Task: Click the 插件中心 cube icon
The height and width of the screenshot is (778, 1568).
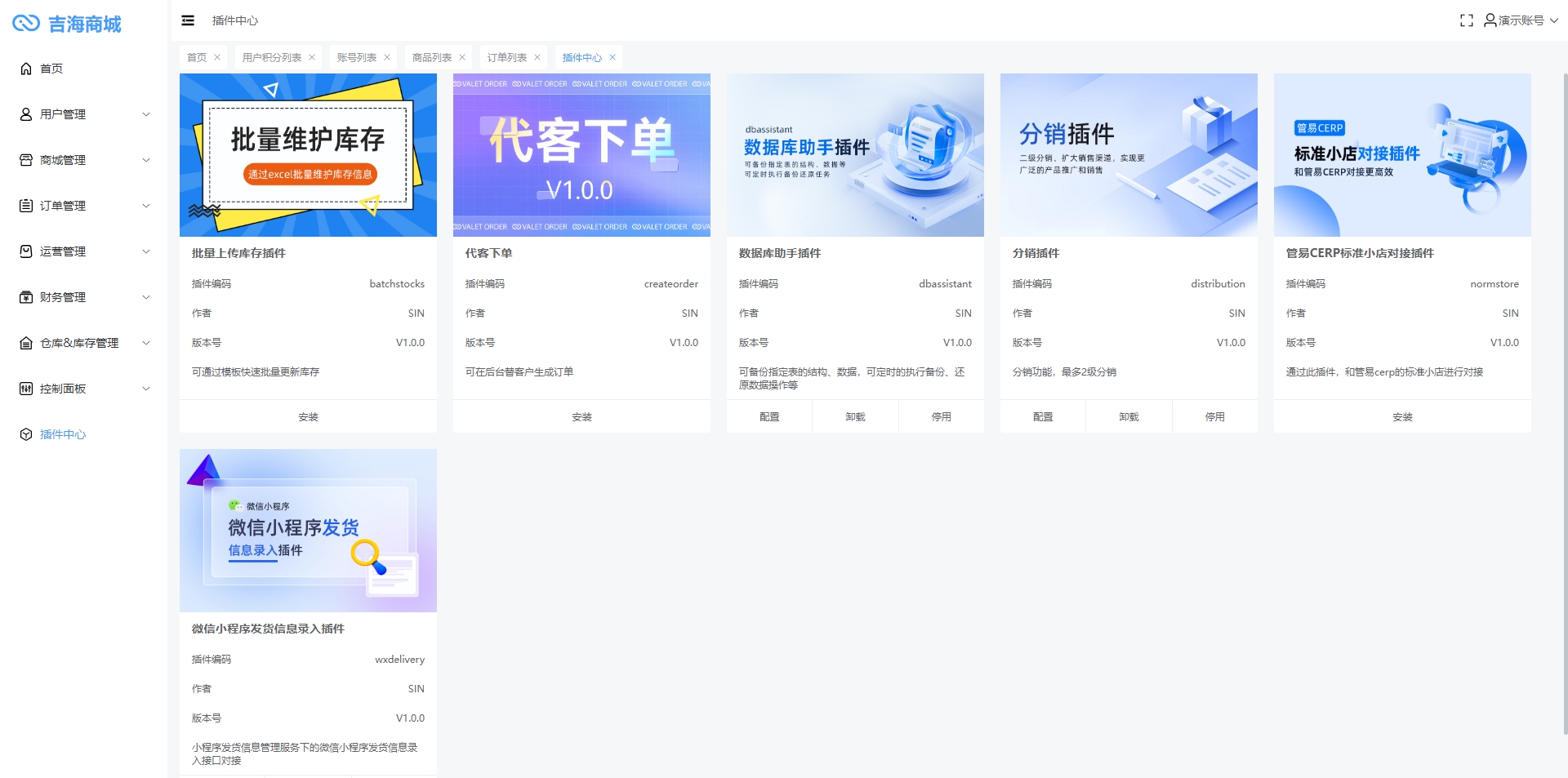Action: [26, 434]
